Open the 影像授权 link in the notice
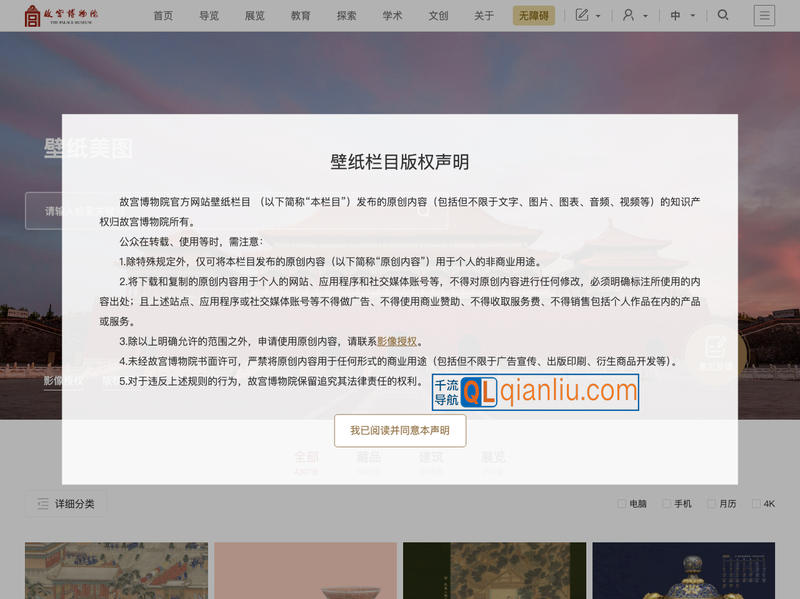 click(x=398, y=340)
